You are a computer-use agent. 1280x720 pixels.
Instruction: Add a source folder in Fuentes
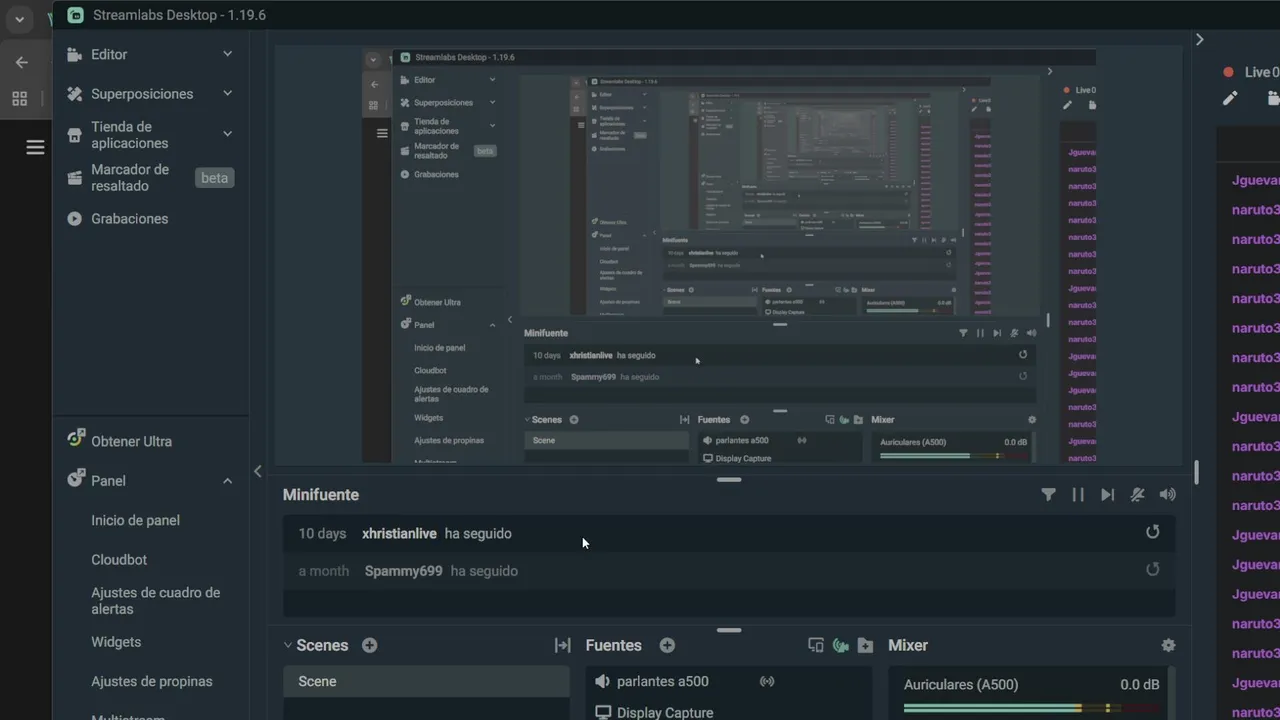tap(865, 645)
